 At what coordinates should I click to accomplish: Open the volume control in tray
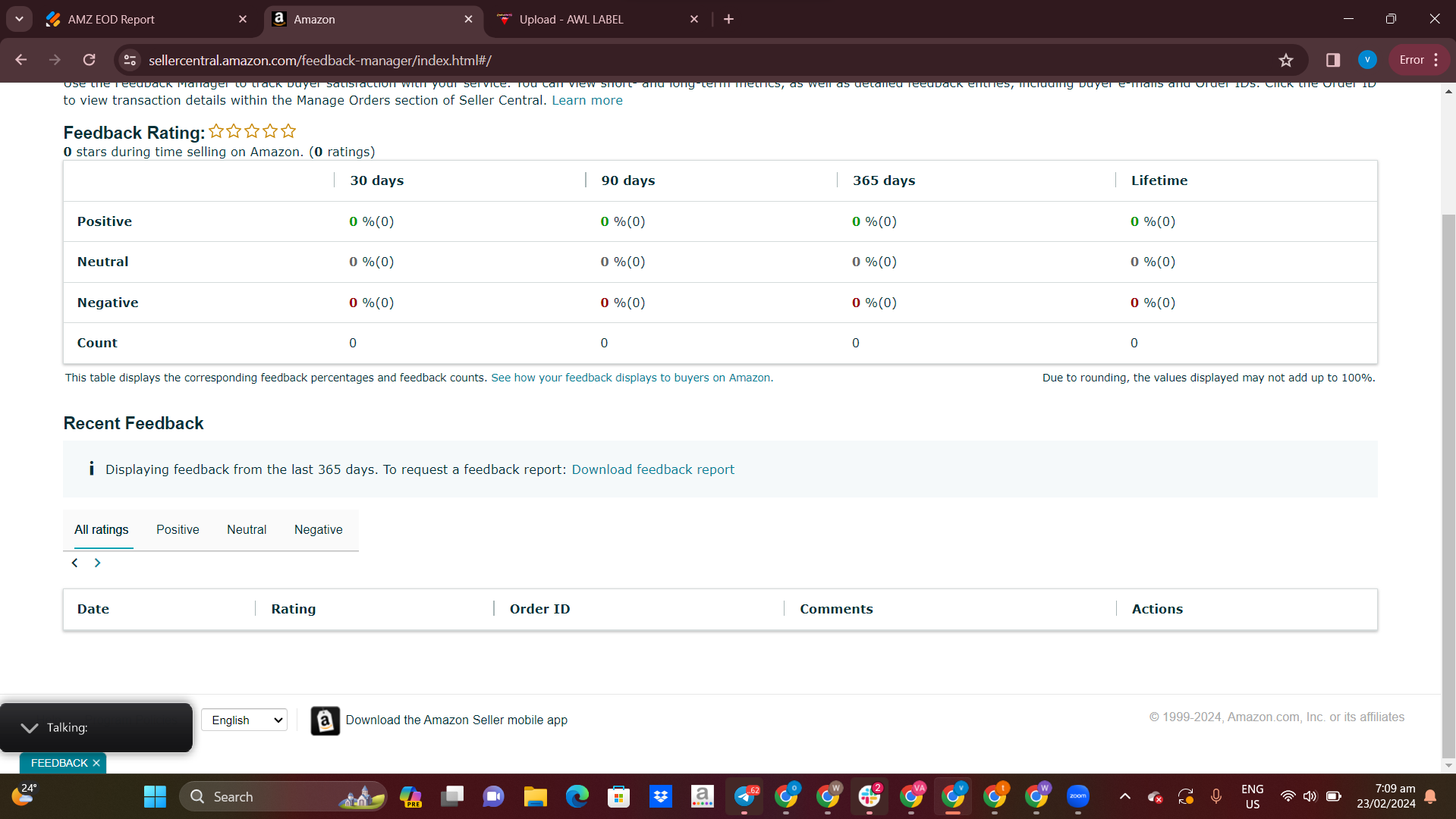tap(1310, 796)
